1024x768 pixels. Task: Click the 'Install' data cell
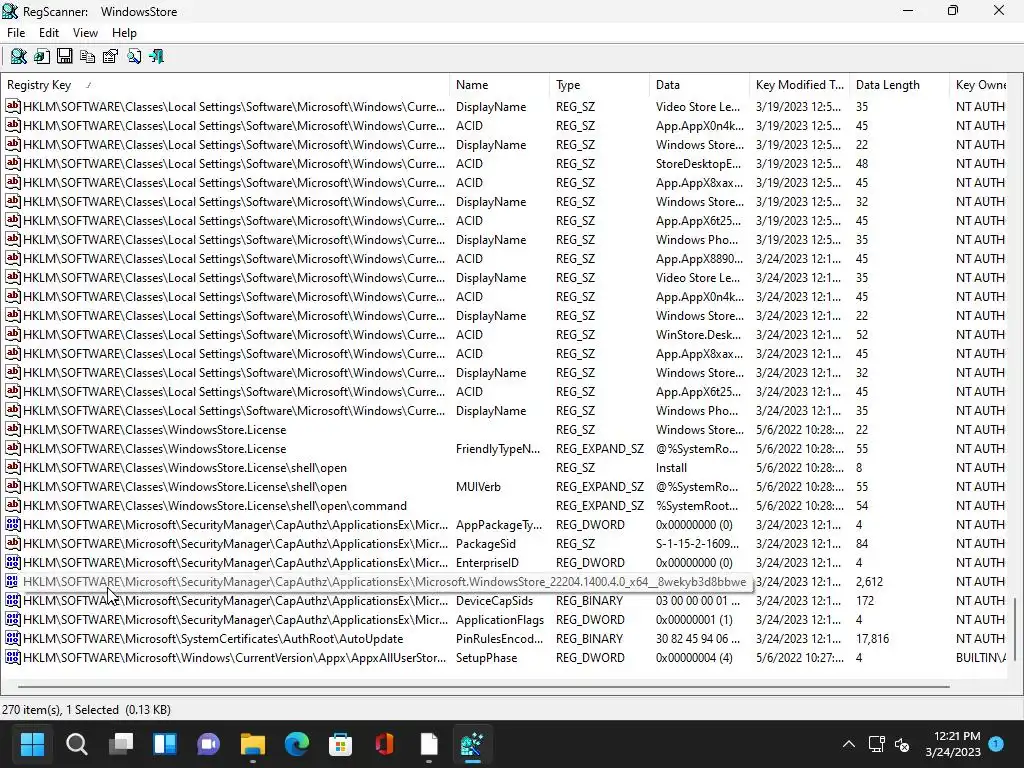pyautogui.click(x=671, y=468)
